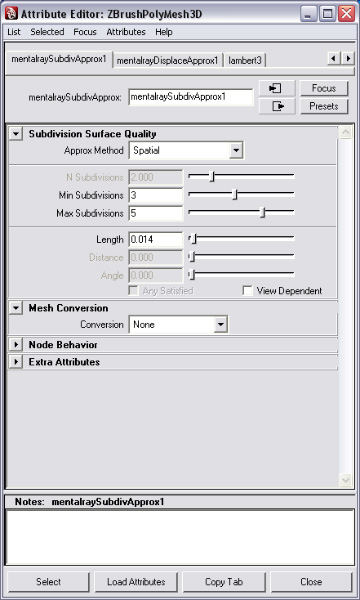The height and width of the screenshot is (600, 360).
Task: Click the Angle slider
Action: tap(241, 275)
